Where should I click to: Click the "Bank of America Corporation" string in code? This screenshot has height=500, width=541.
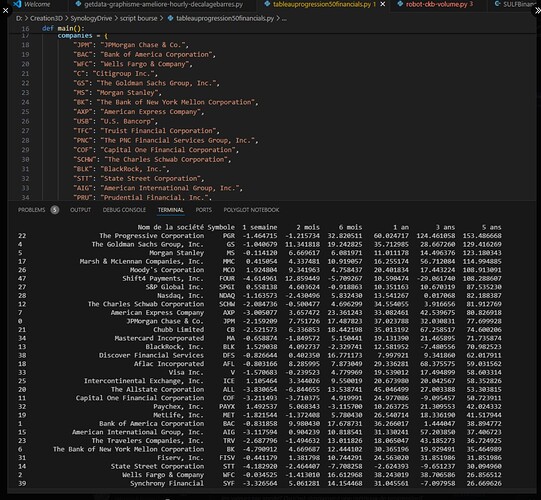[x=156, y=55]
